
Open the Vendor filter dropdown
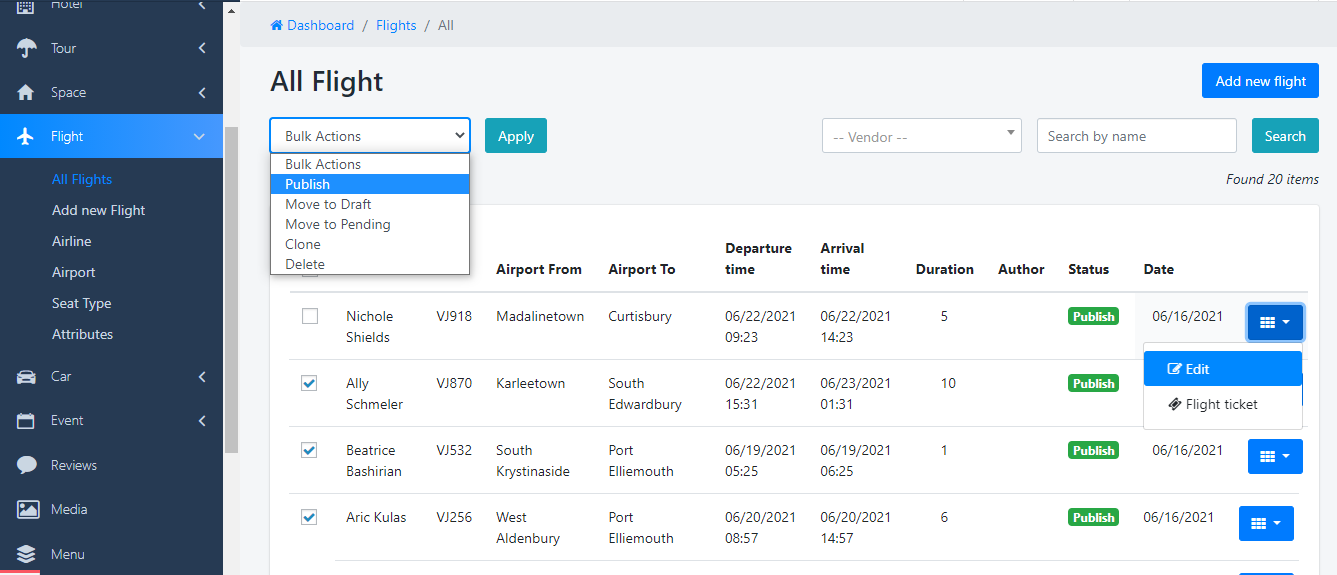tap(921, 136)
